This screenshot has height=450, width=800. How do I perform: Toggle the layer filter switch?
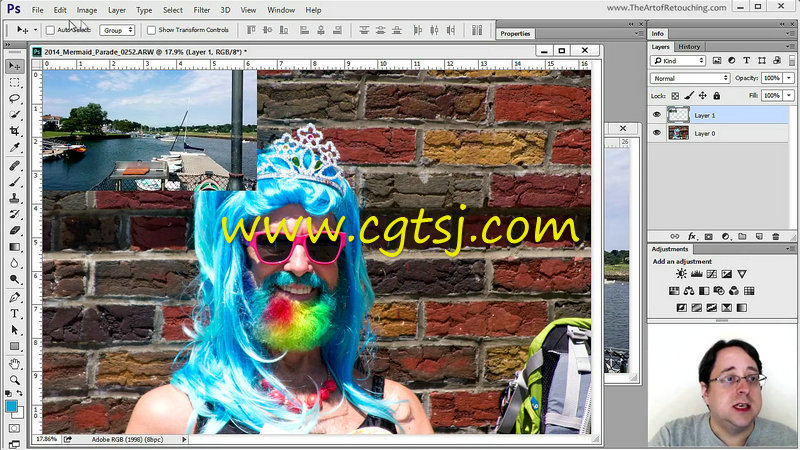(792, 60)
